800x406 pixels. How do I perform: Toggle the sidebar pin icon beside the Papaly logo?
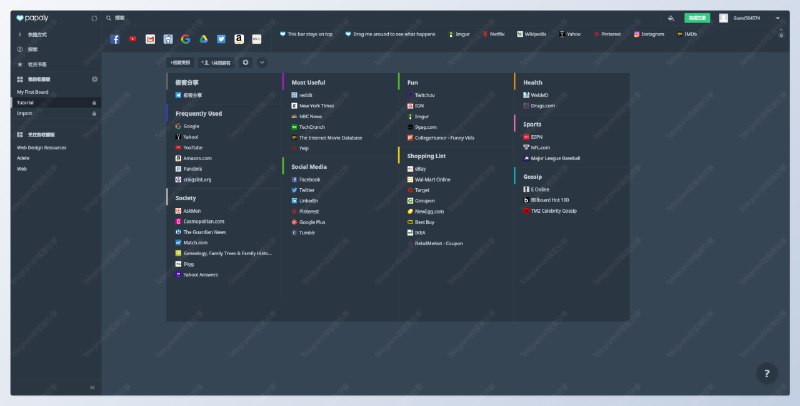pyautogui.click(x=94, y=18)
